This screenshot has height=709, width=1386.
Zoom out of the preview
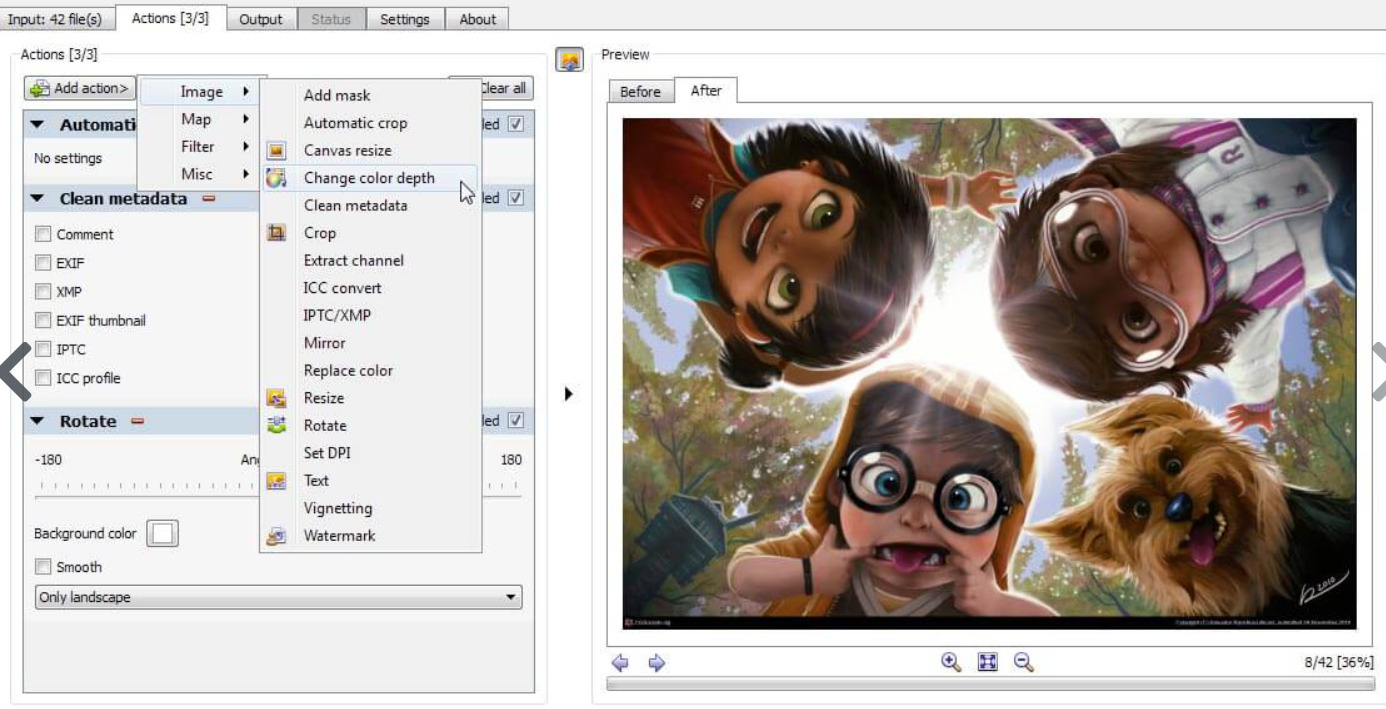[x=1023, y=662]
